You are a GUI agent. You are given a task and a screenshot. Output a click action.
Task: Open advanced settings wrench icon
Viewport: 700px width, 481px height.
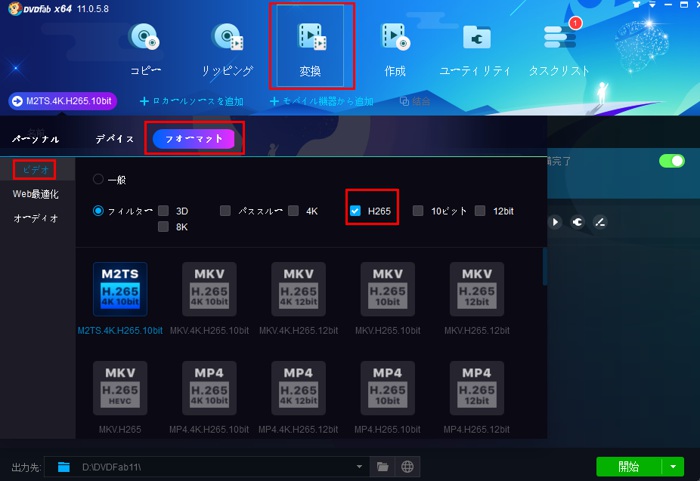click(x=577, y=222)
